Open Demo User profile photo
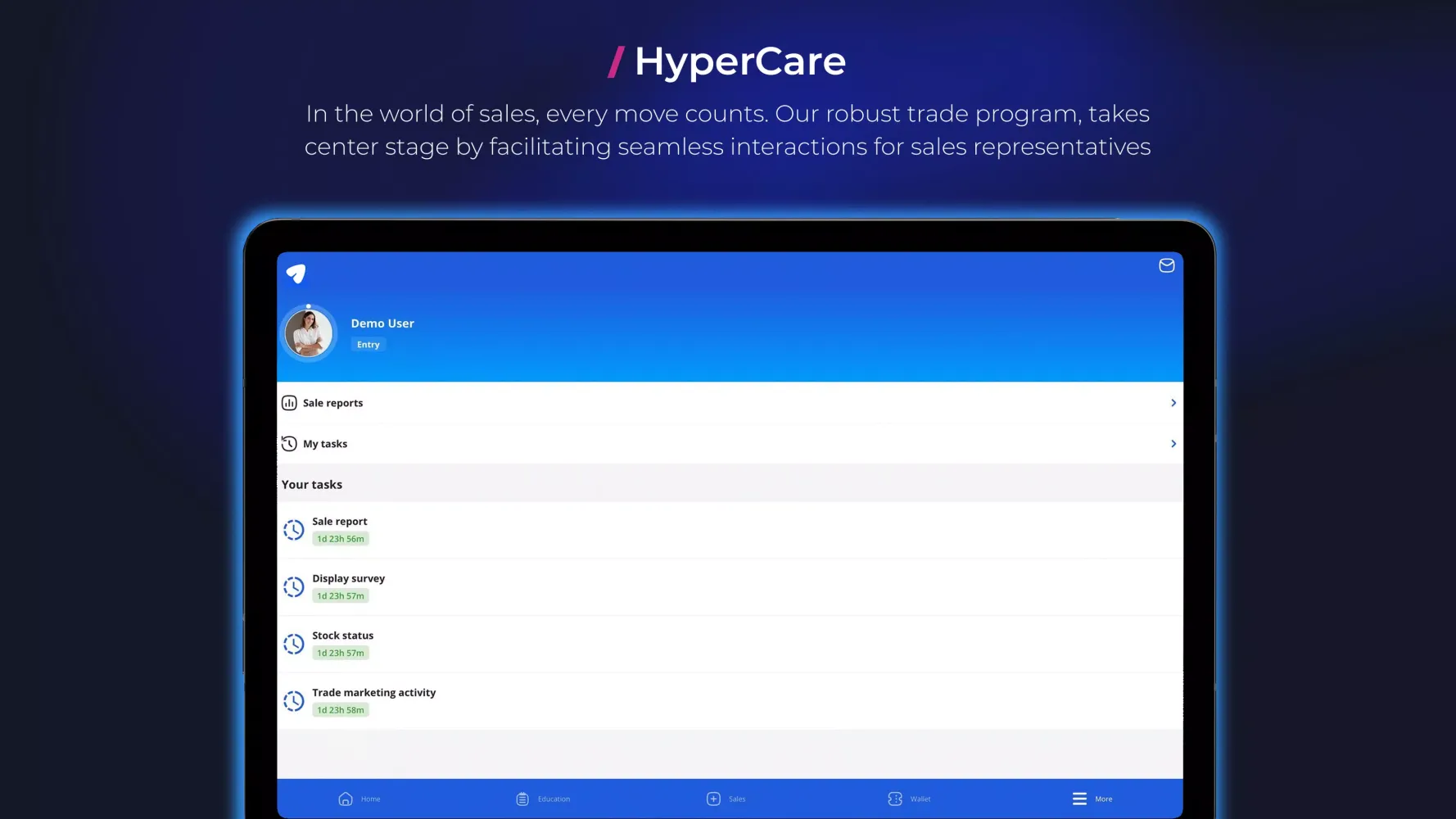Image resolution: width=1456 pixels, height=819 pixels. tap(309, 333)
